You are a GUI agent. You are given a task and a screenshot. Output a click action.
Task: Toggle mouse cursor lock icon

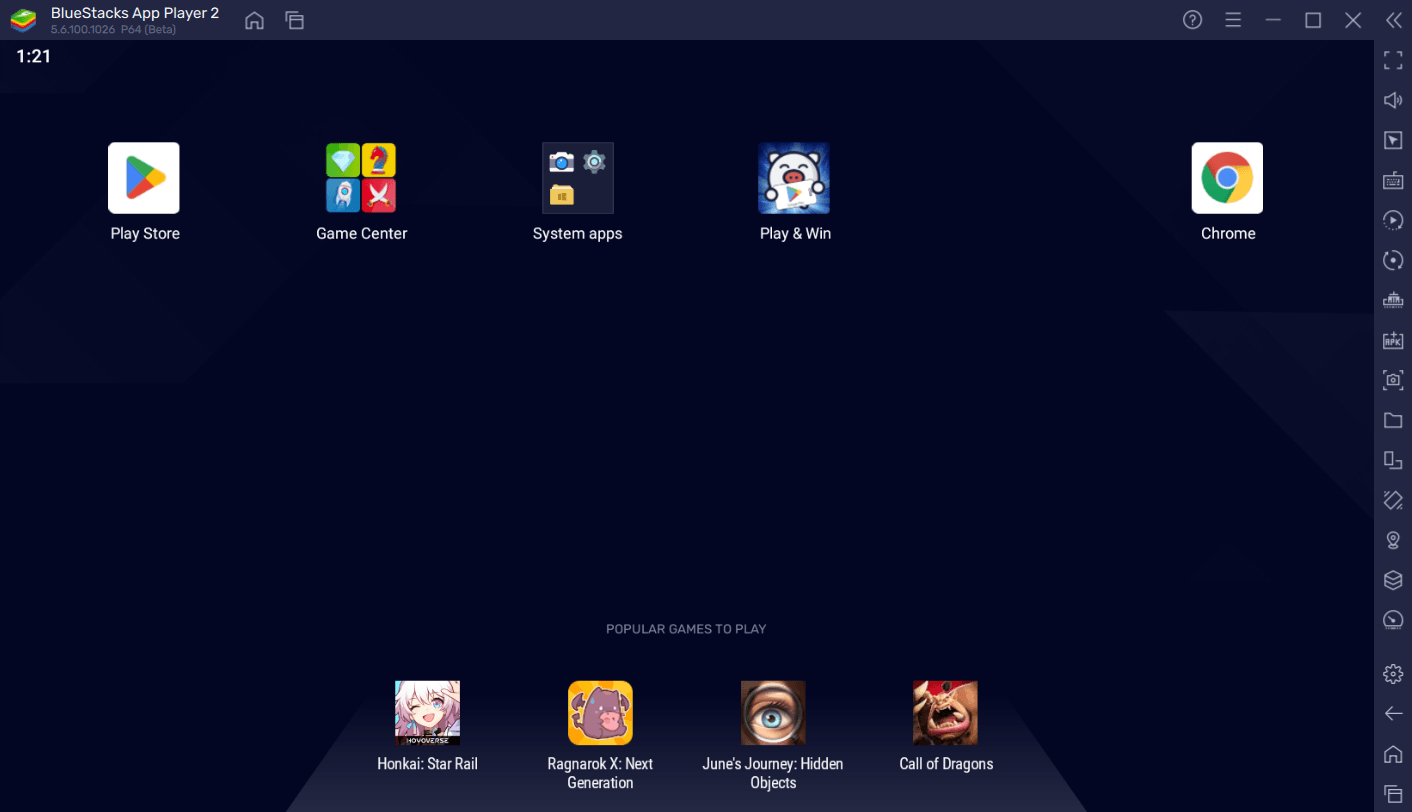1393,140
